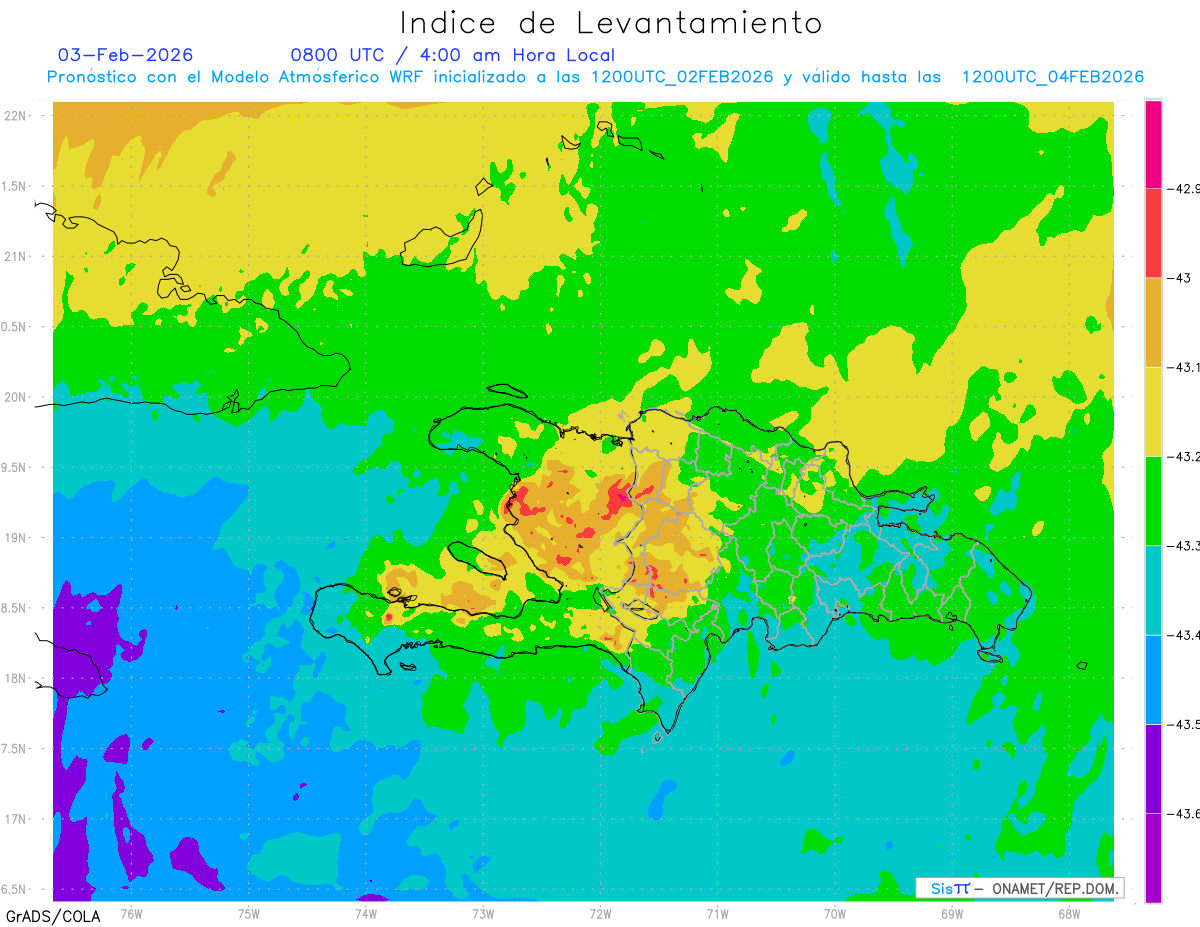Click the '75W' longitude label

point(249,914)
